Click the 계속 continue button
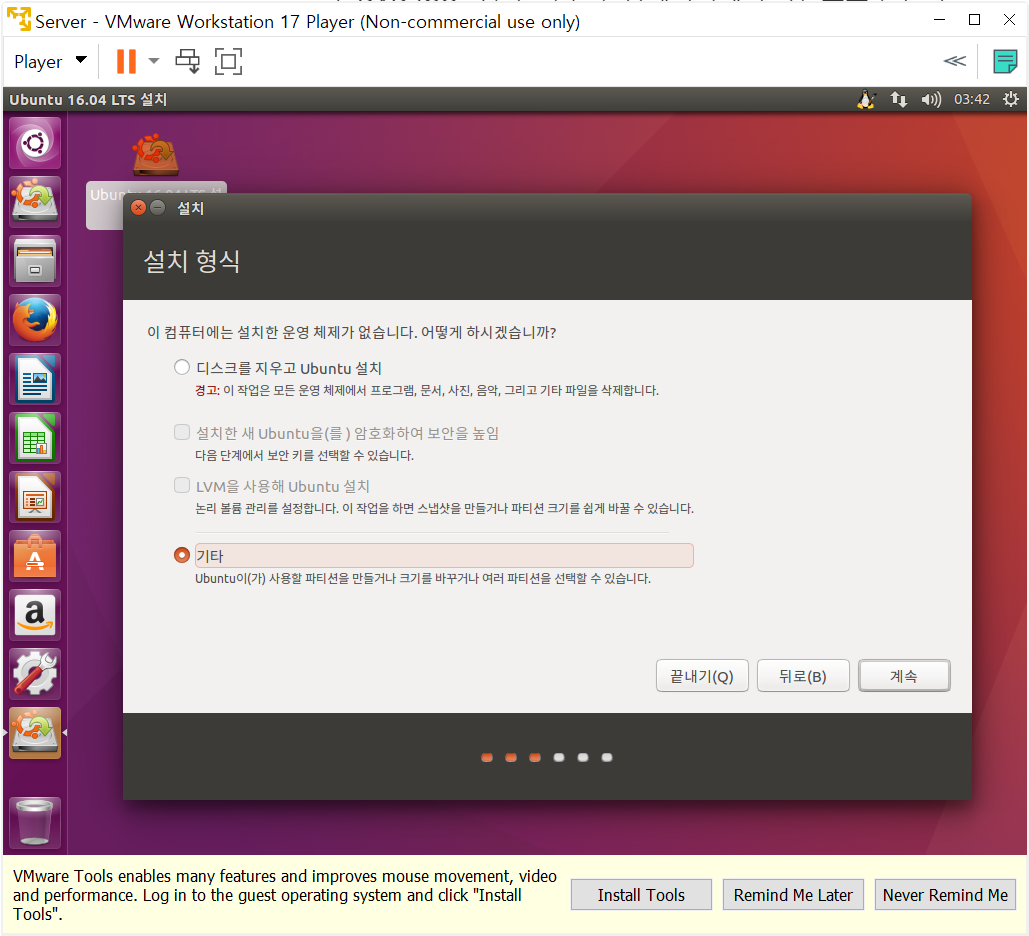The image size is (1029, 936). point(904,676)
